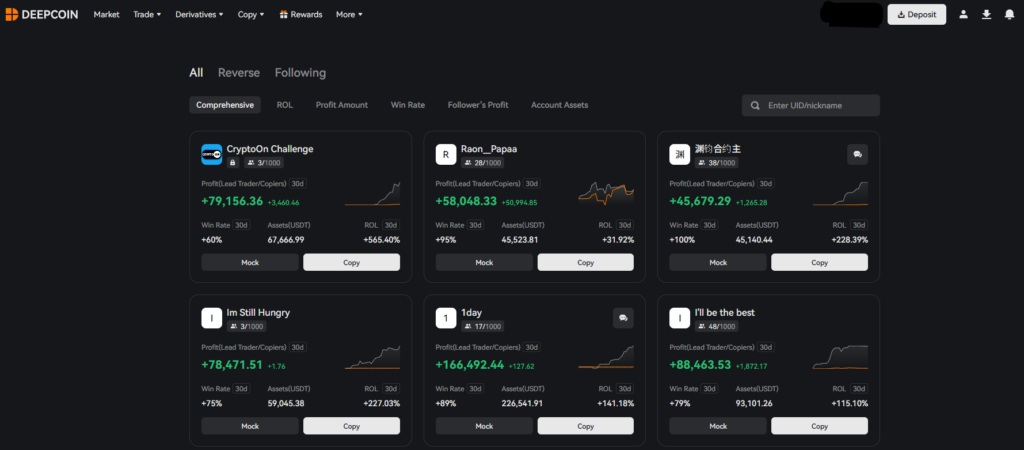The width and height of the screenshot is (1024, 450).
Task: Click I'll be the best avatar
Action: click(680, 318)
